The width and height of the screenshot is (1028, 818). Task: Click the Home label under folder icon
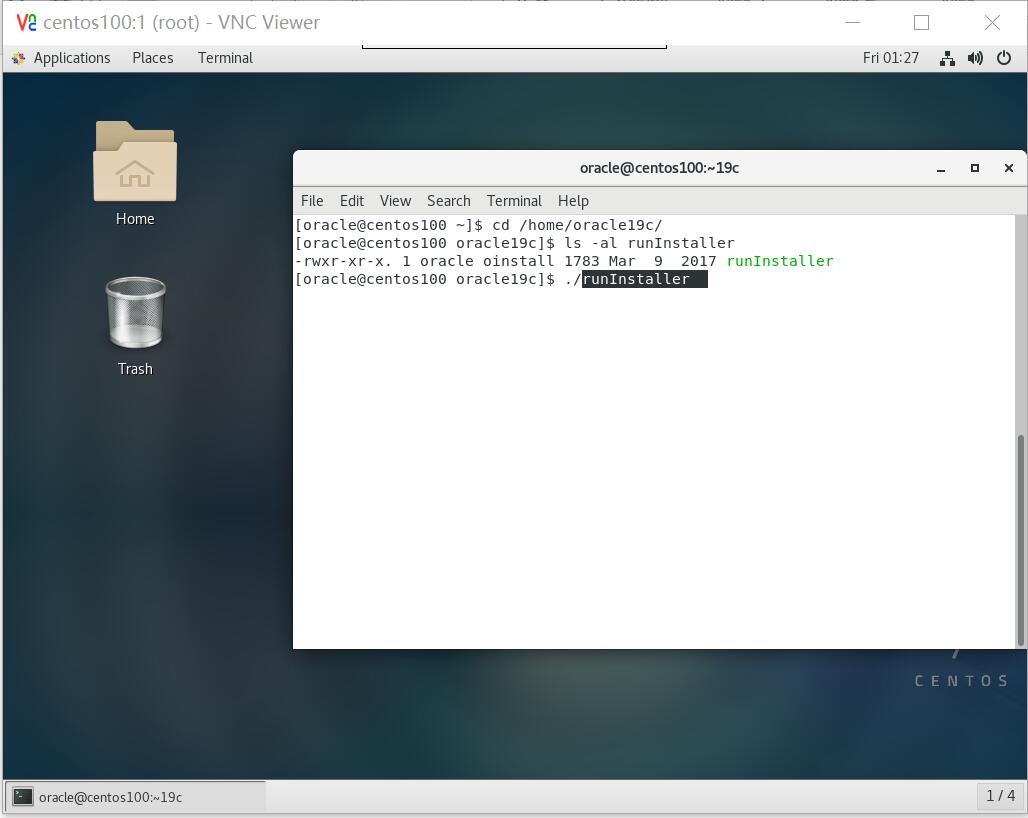tap(135, 219)
